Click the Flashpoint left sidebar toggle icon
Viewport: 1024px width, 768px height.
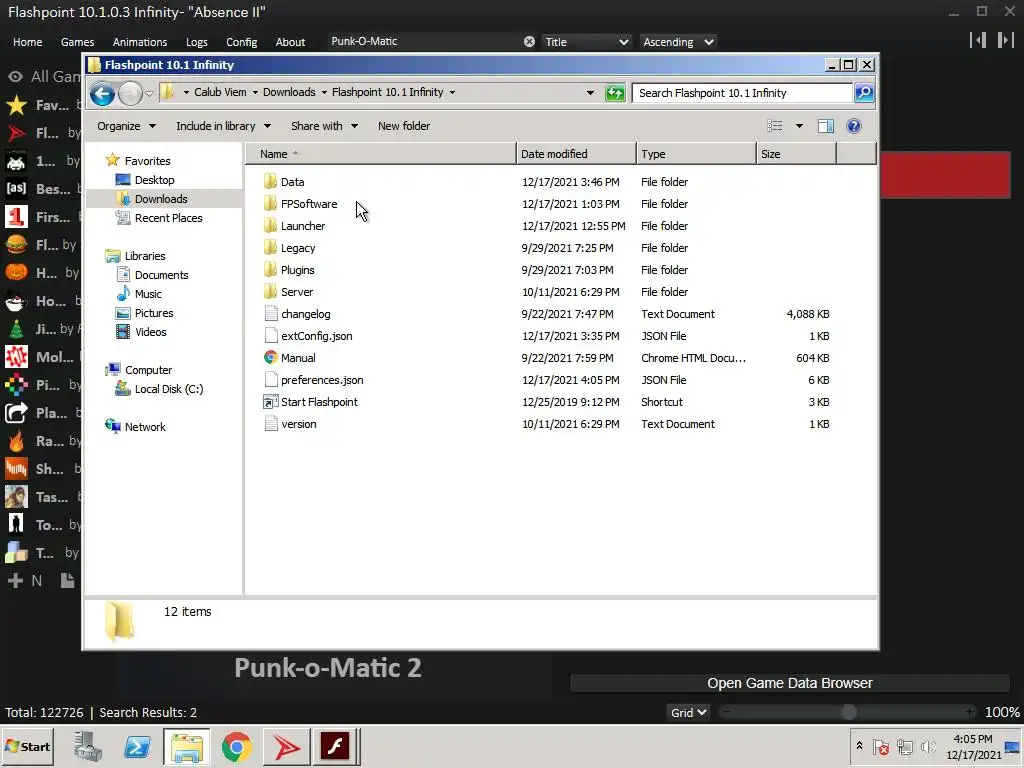978,40
